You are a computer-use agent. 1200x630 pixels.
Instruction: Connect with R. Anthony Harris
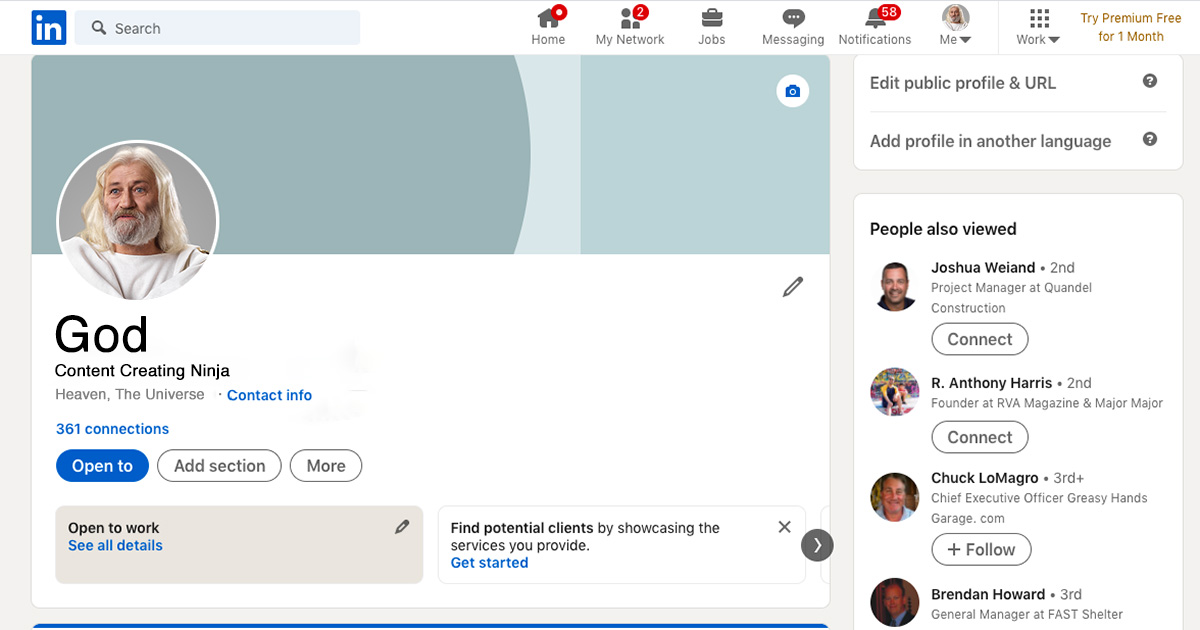(980, 438)
